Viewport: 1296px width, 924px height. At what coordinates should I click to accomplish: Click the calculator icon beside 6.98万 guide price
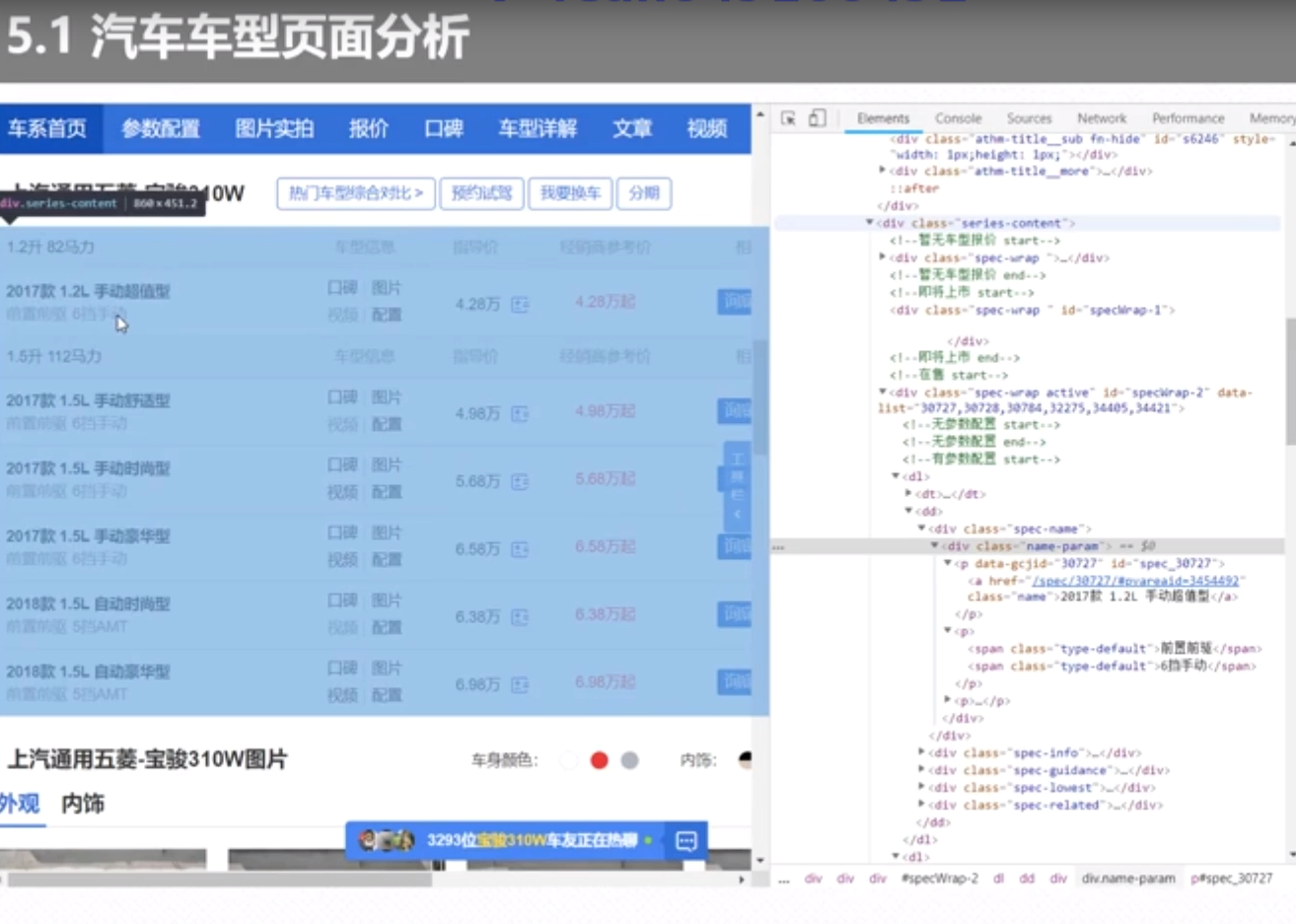coord(520,684)
